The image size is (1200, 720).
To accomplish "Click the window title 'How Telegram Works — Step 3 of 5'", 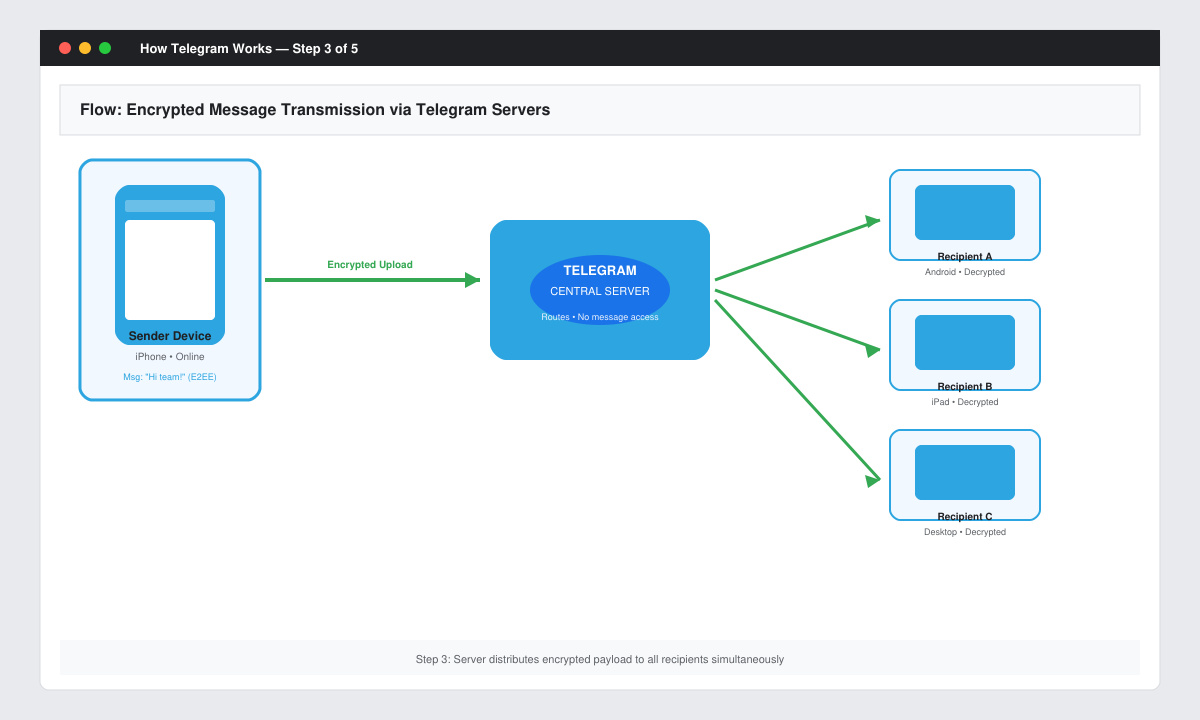I will pyautogui.click(x=249, y=48).
